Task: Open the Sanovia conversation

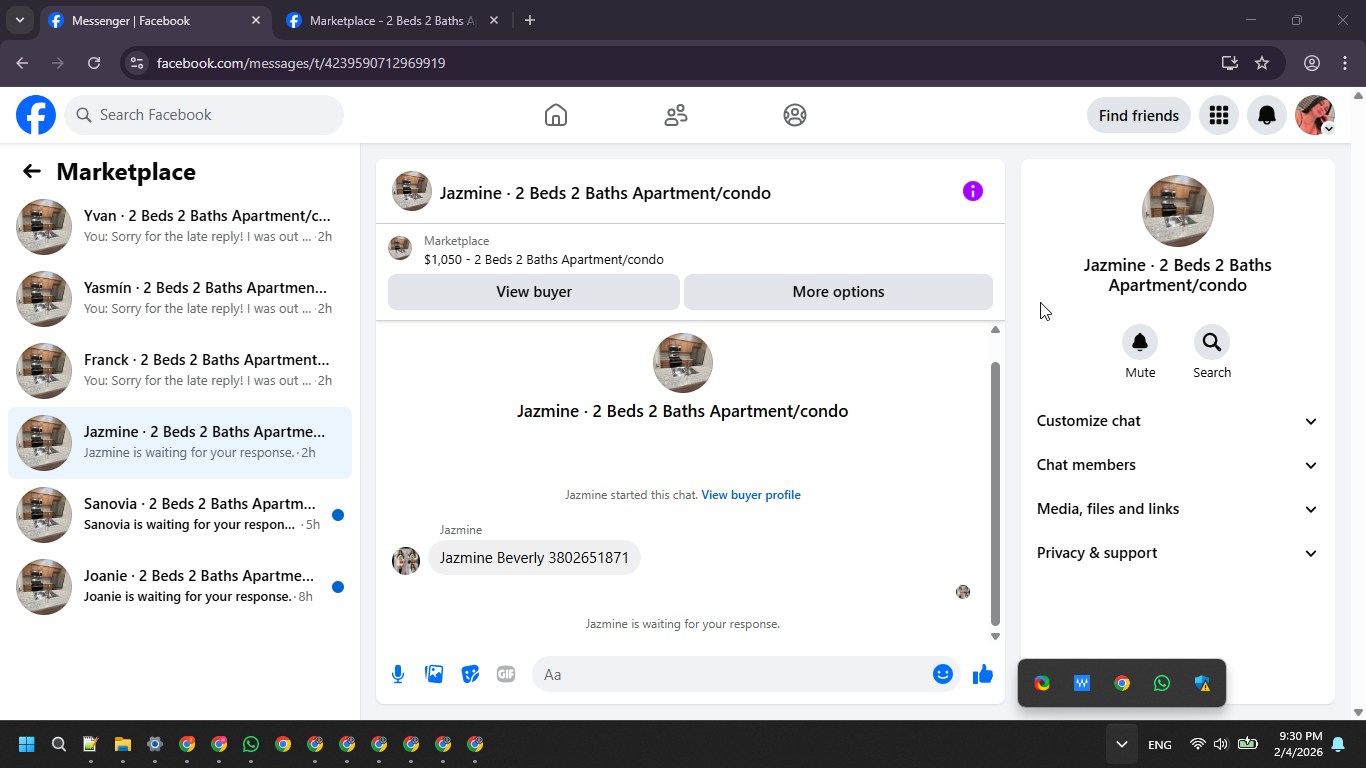Action: point(180,515)
